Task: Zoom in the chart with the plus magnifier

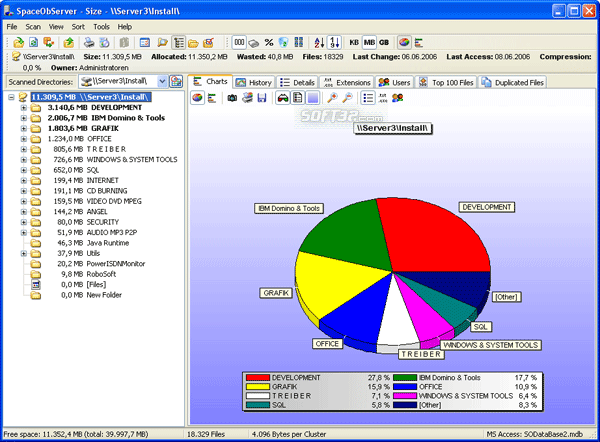Action: click(332, 98)
